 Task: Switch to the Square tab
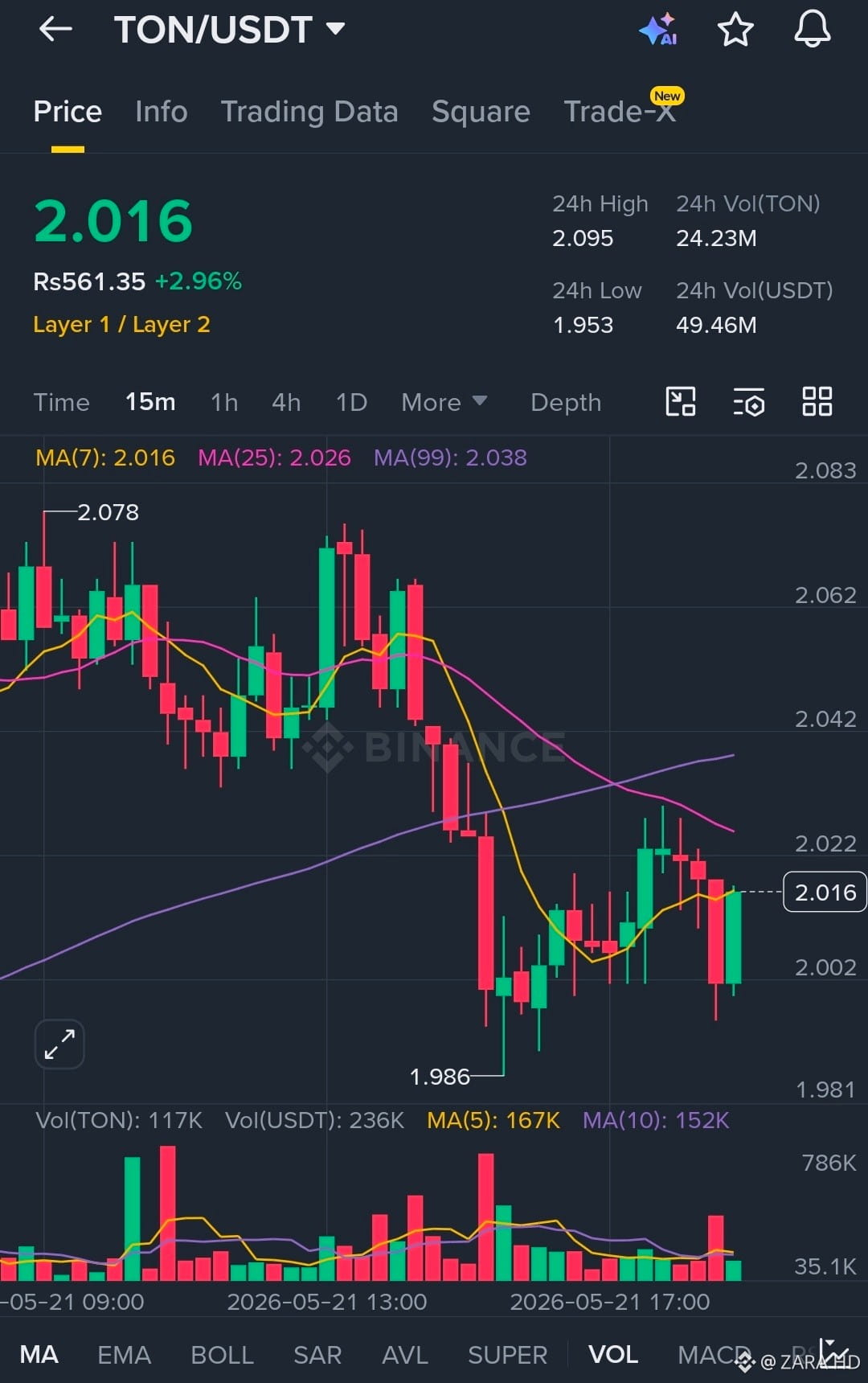point(481,112)
